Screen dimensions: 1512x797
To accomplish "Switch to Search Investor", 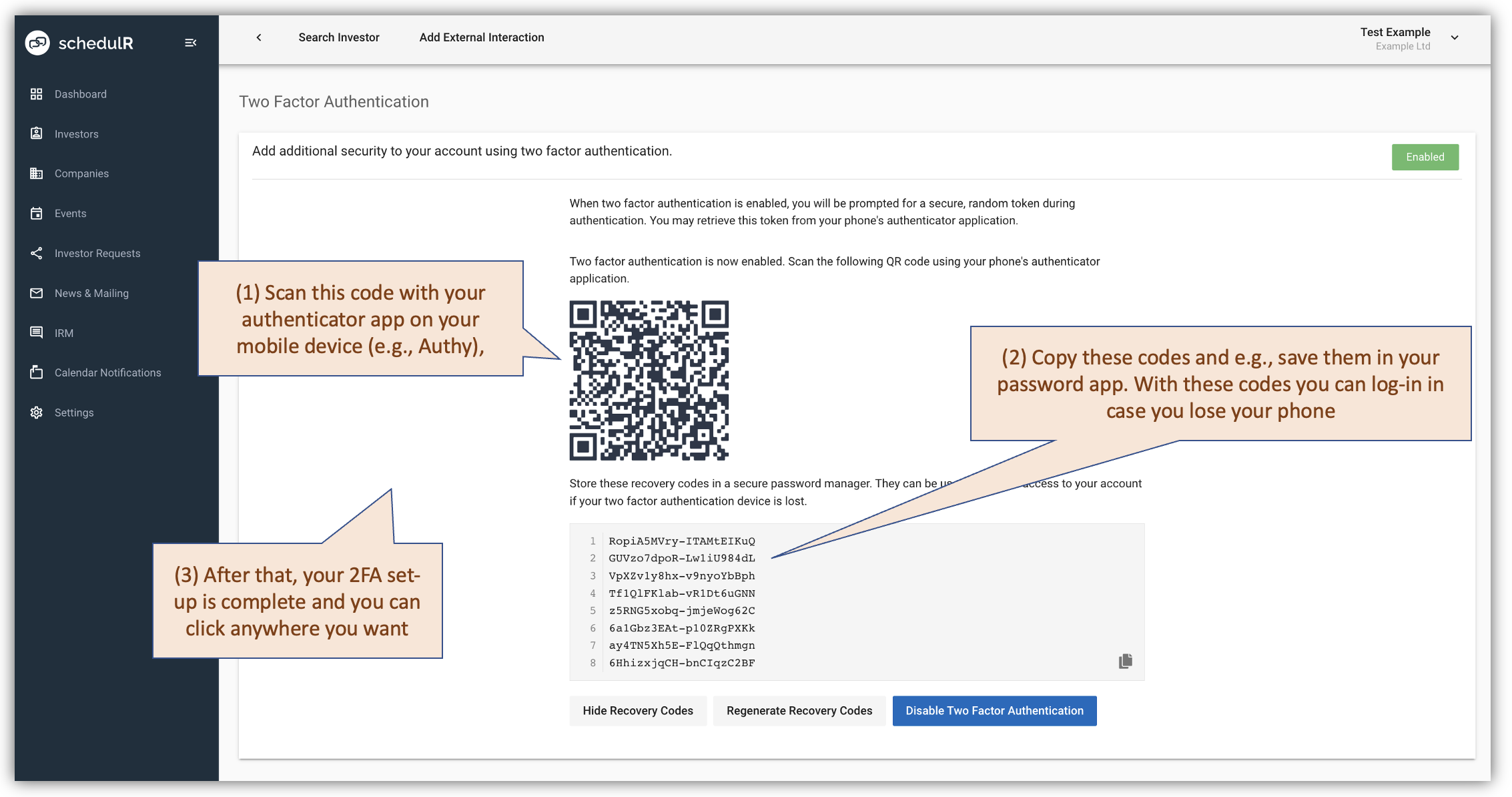I will click(339, 37).
